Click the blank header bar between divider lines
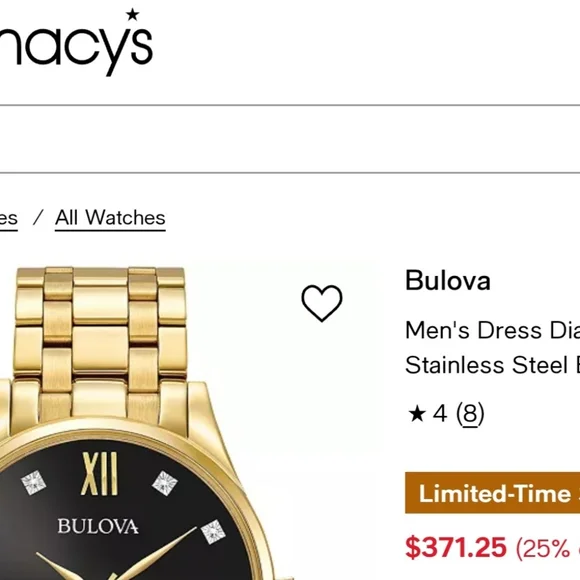This screenshot has width=580, height=580. coord(290,139)
